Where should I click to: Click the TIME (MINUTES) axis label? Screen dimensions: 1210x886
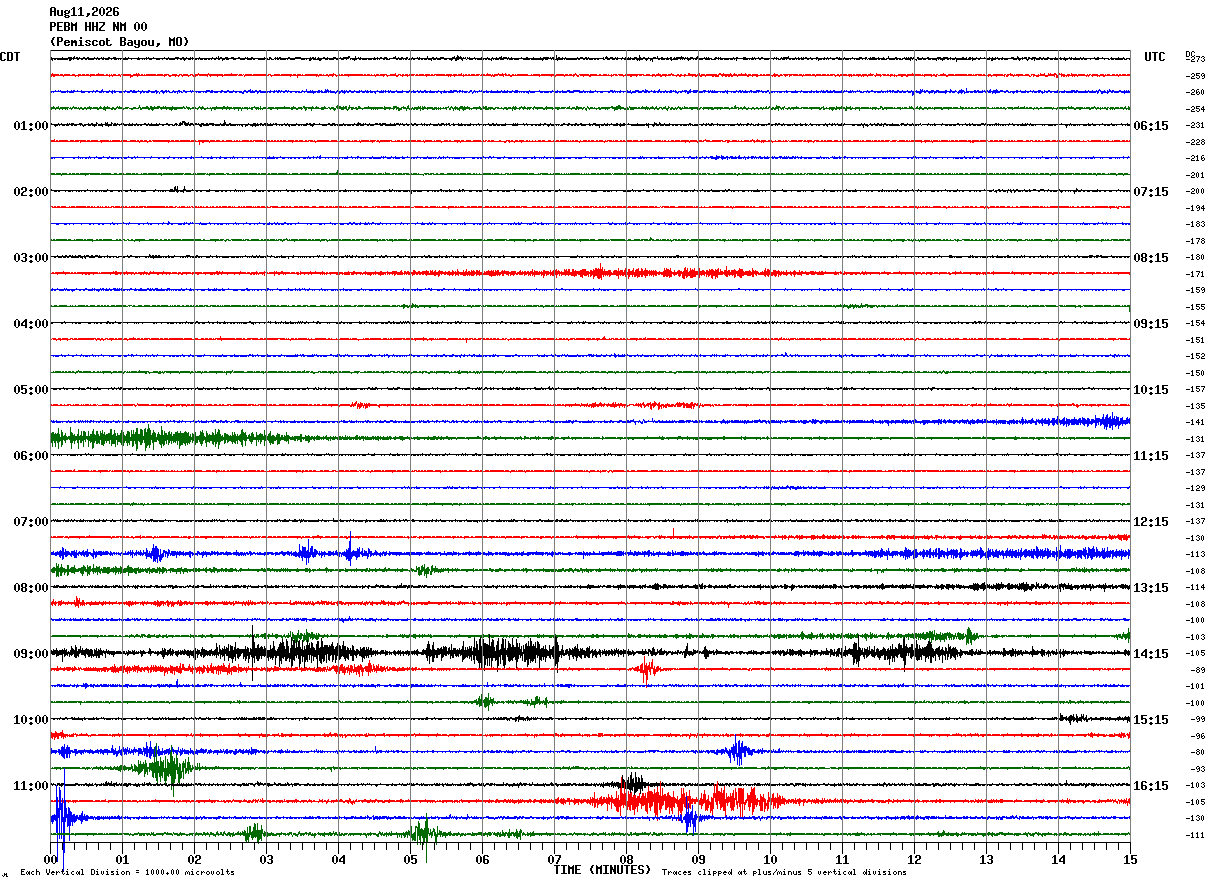click(x=602, y=870)
